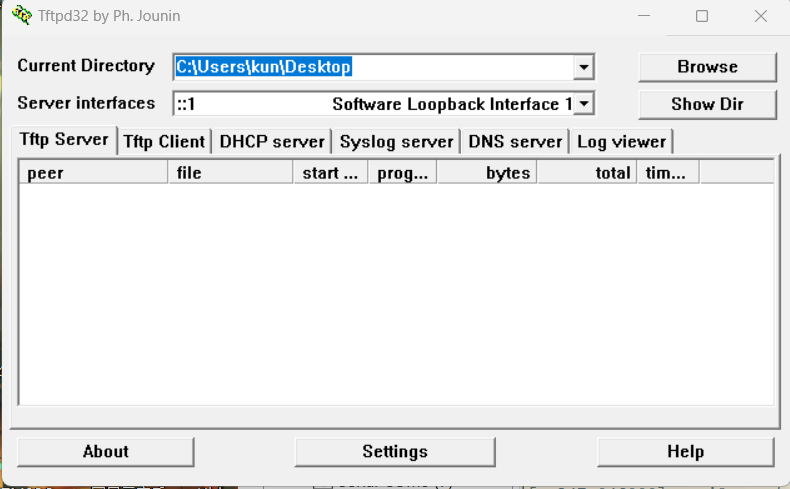
Task: Click the Browse button
Action: tap(707, 67)
